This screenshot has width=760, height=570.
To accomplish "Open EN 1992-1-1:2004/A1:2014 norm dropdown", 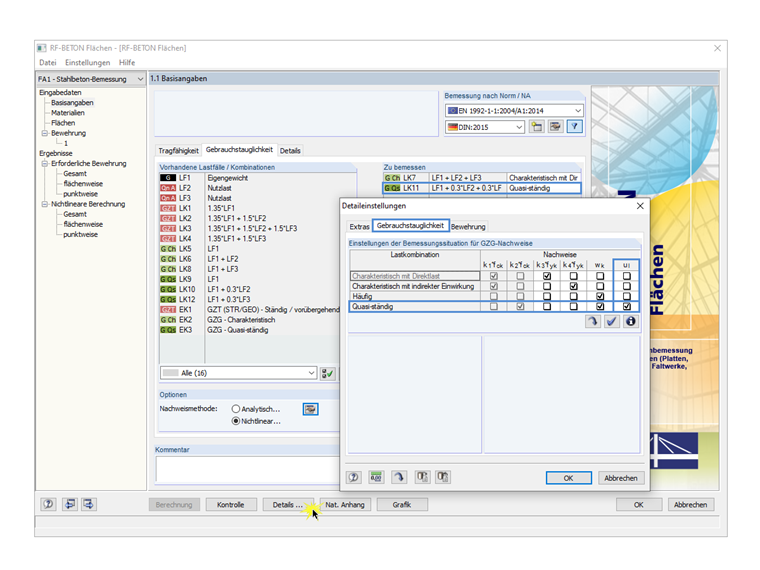I will 578,111.
